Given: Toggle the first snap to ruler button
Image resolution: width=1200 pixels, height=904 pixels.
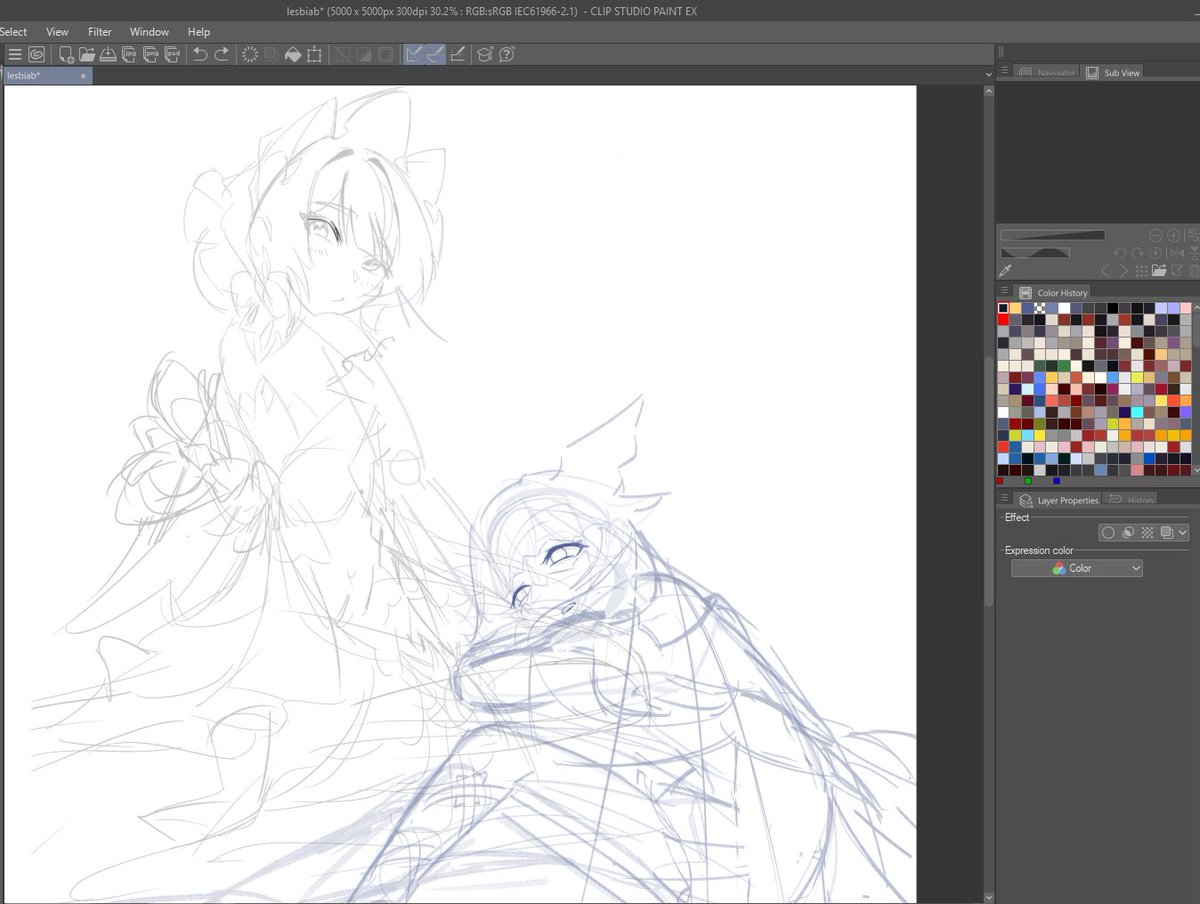Looking at the screenshot, I should click(x=414, y=54).
